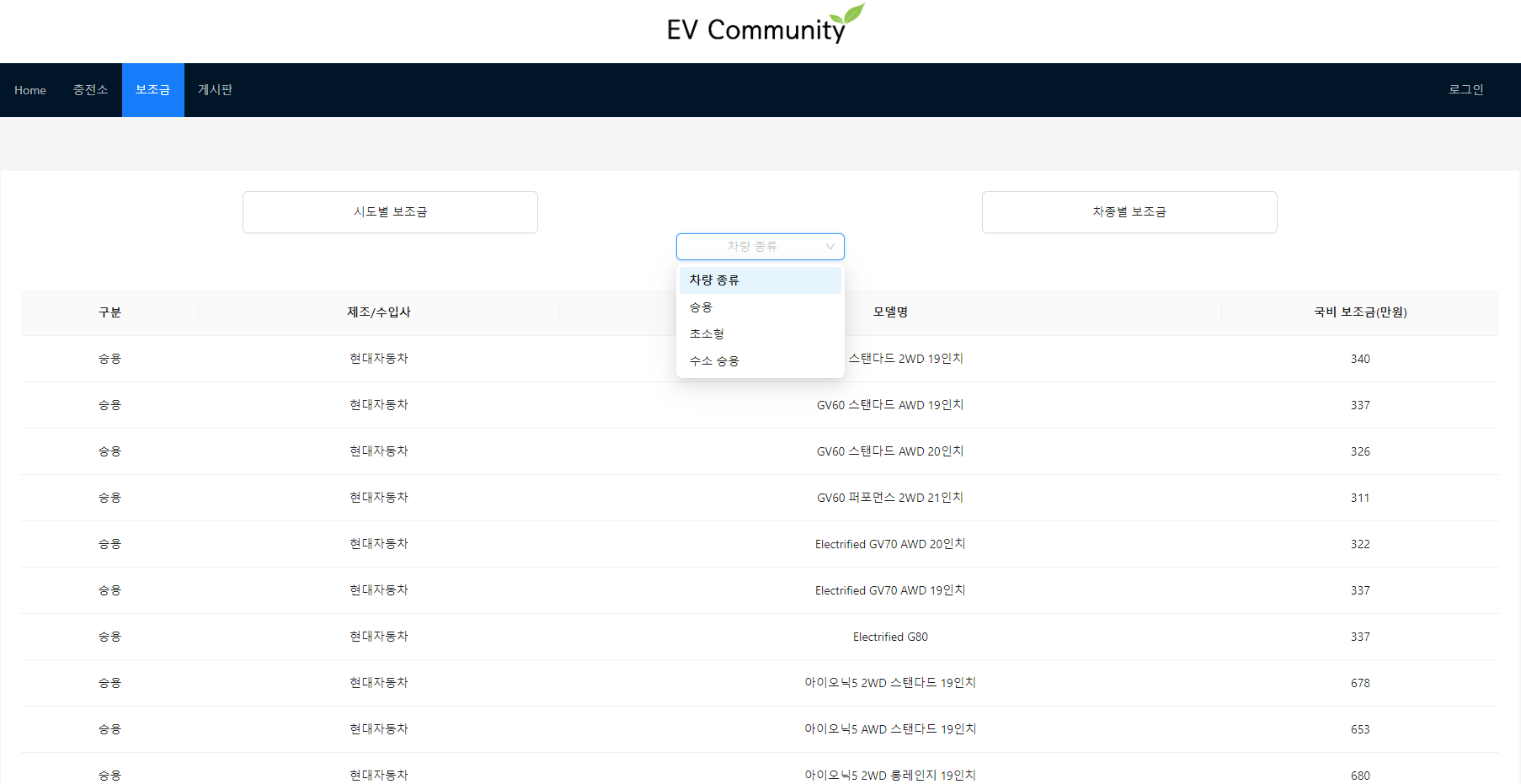
Task: Choose 초소형 from the dropdown list
Action: click(x=707, y=333)
